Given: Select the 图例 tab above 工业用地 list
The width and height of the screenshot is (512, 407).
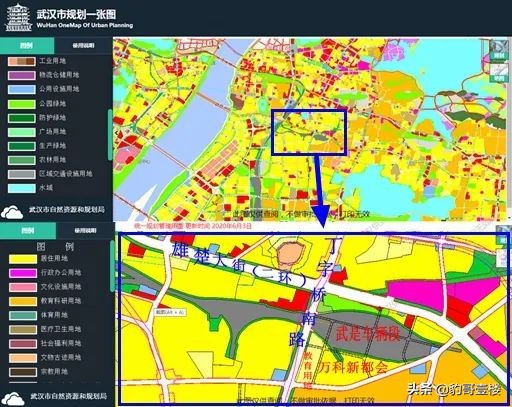Looking at the screenshot, I should [x=27, y=45].
